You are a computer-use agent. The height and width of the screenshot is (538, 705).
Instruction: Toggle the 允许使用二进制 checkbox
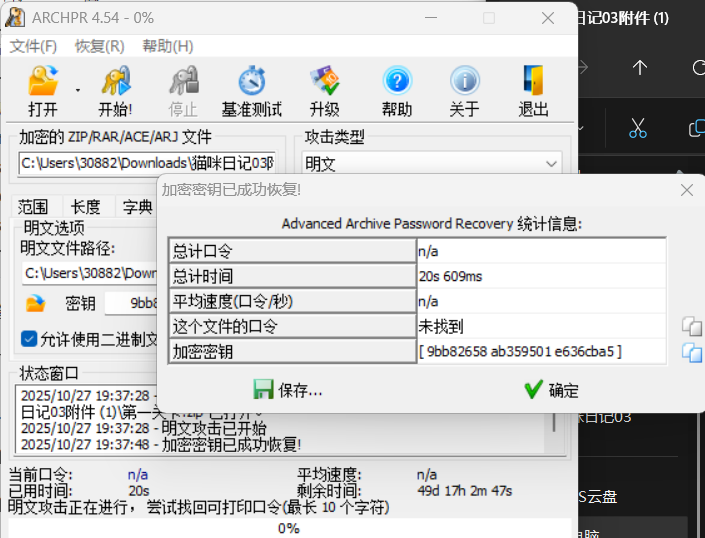click(x=29, y=339)
